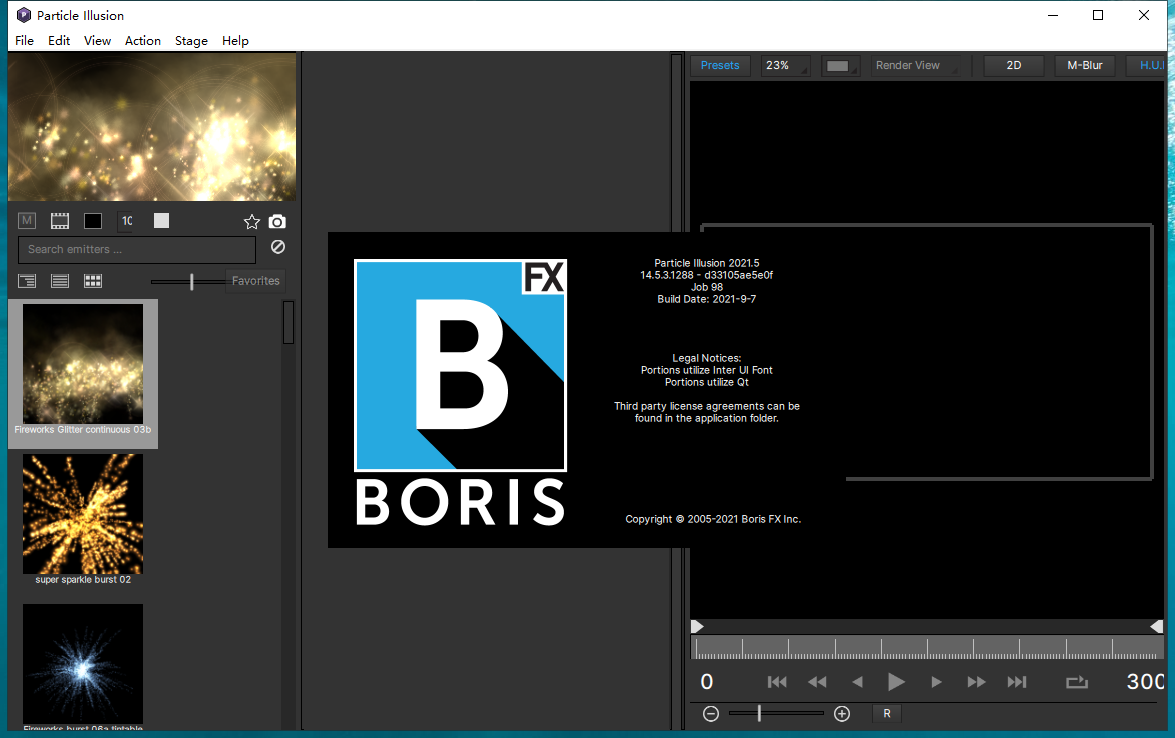
Task: Click the timeline zoom-in plus icon
Action: [842, 713]
